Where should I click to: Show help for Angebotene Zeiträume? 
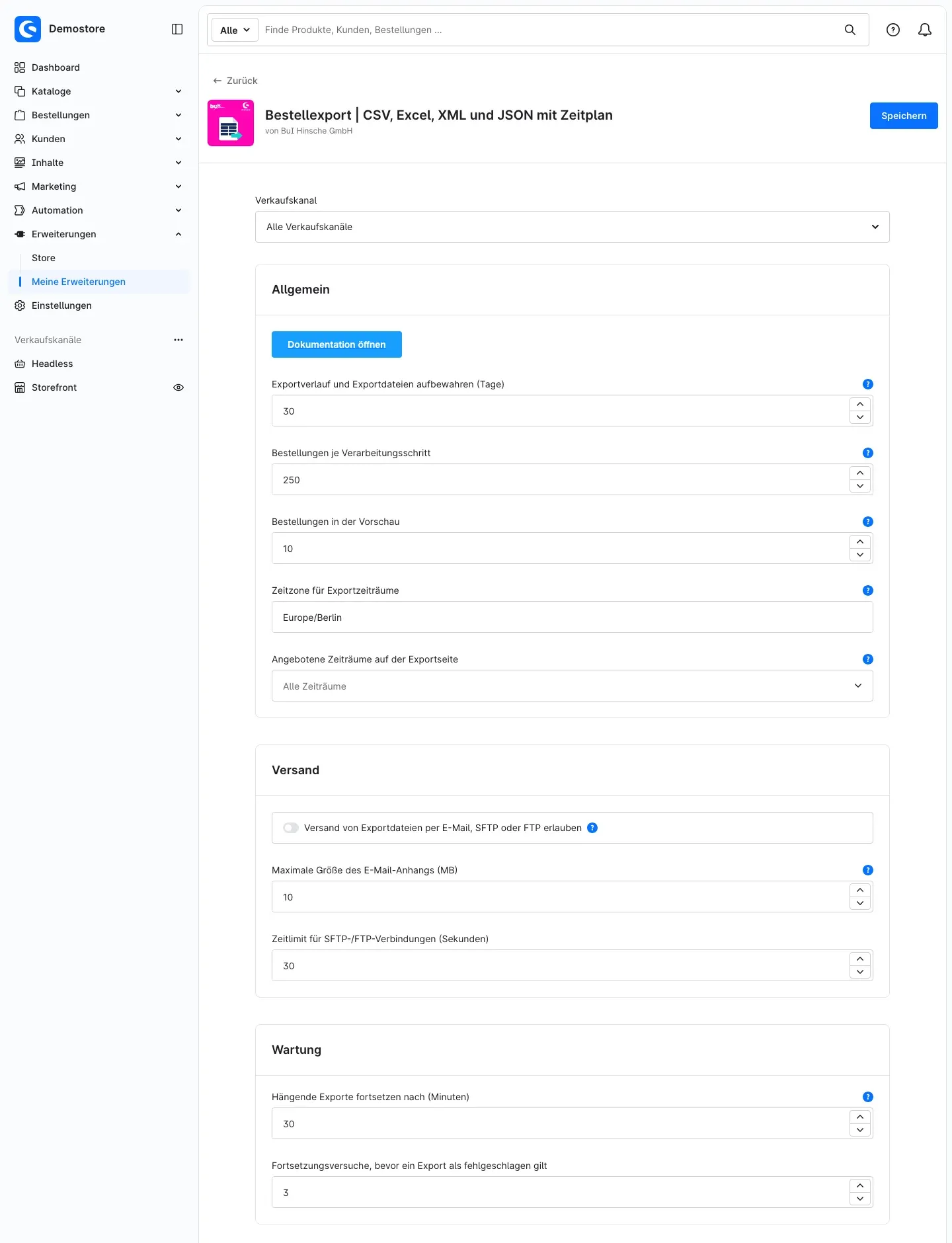coord(868,659)
